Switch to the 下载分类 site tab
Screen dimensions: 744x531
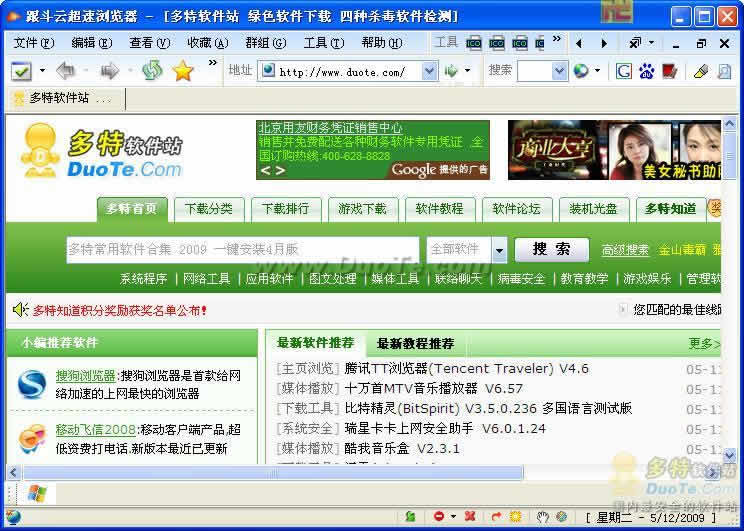pyautogui.click(x=209, y=209)
